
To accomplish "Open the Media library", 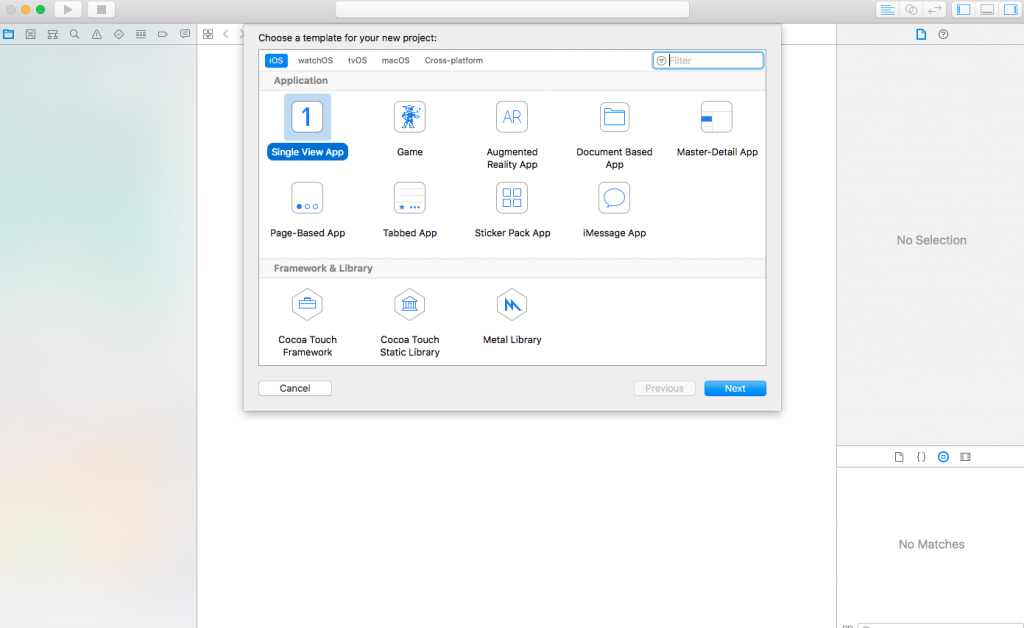I will [965, 457].
